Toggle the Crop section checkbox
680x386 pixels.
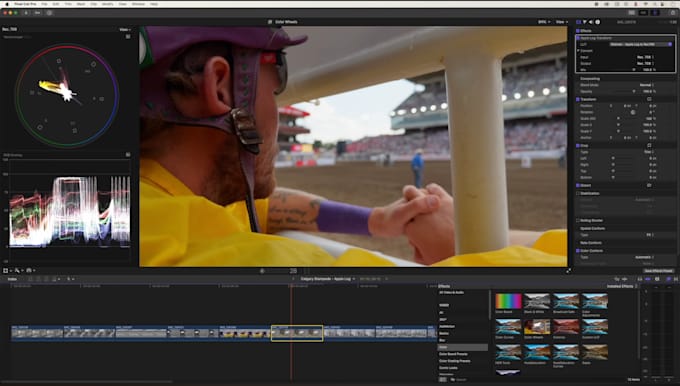pos(578,146)
